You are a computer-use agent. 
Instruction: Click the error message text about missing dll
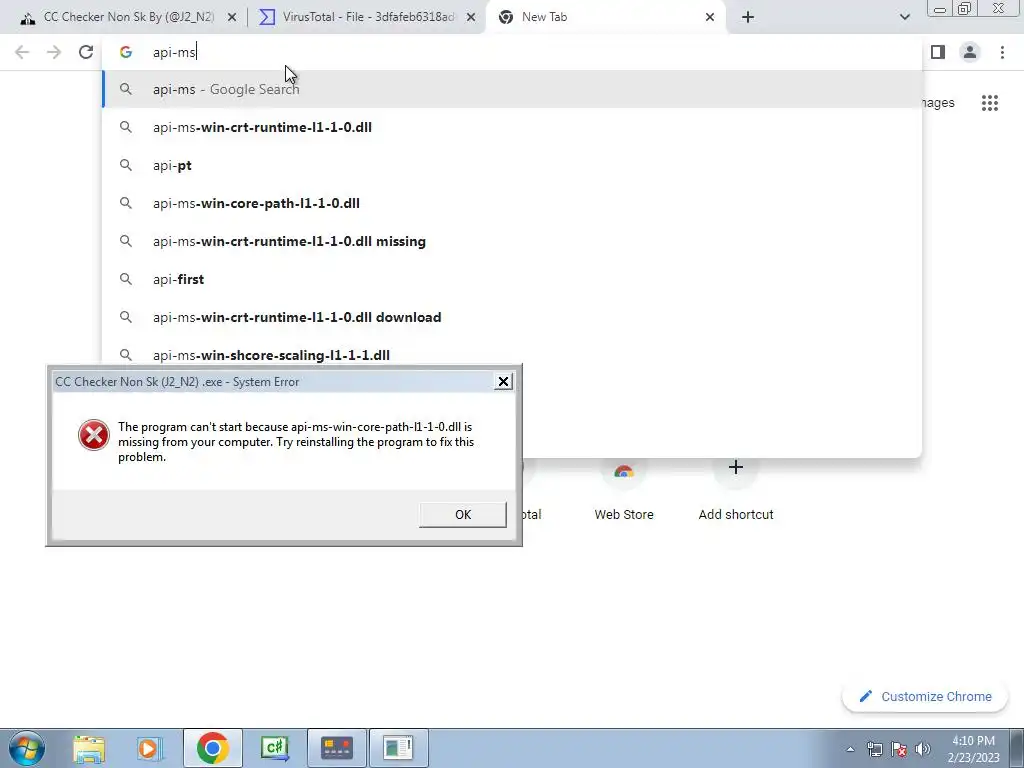pos(296,441)
